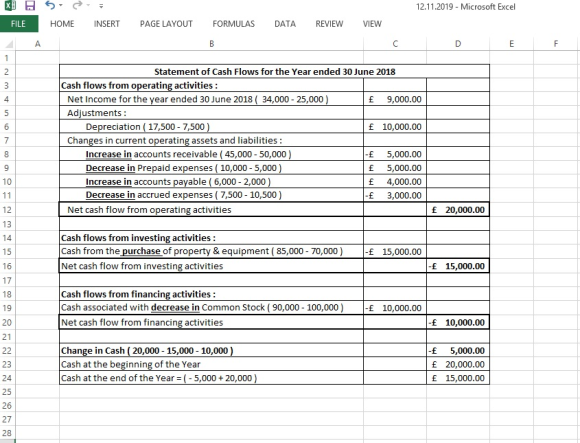Switch to the INSERT ribbon tab

coord(107,24)
